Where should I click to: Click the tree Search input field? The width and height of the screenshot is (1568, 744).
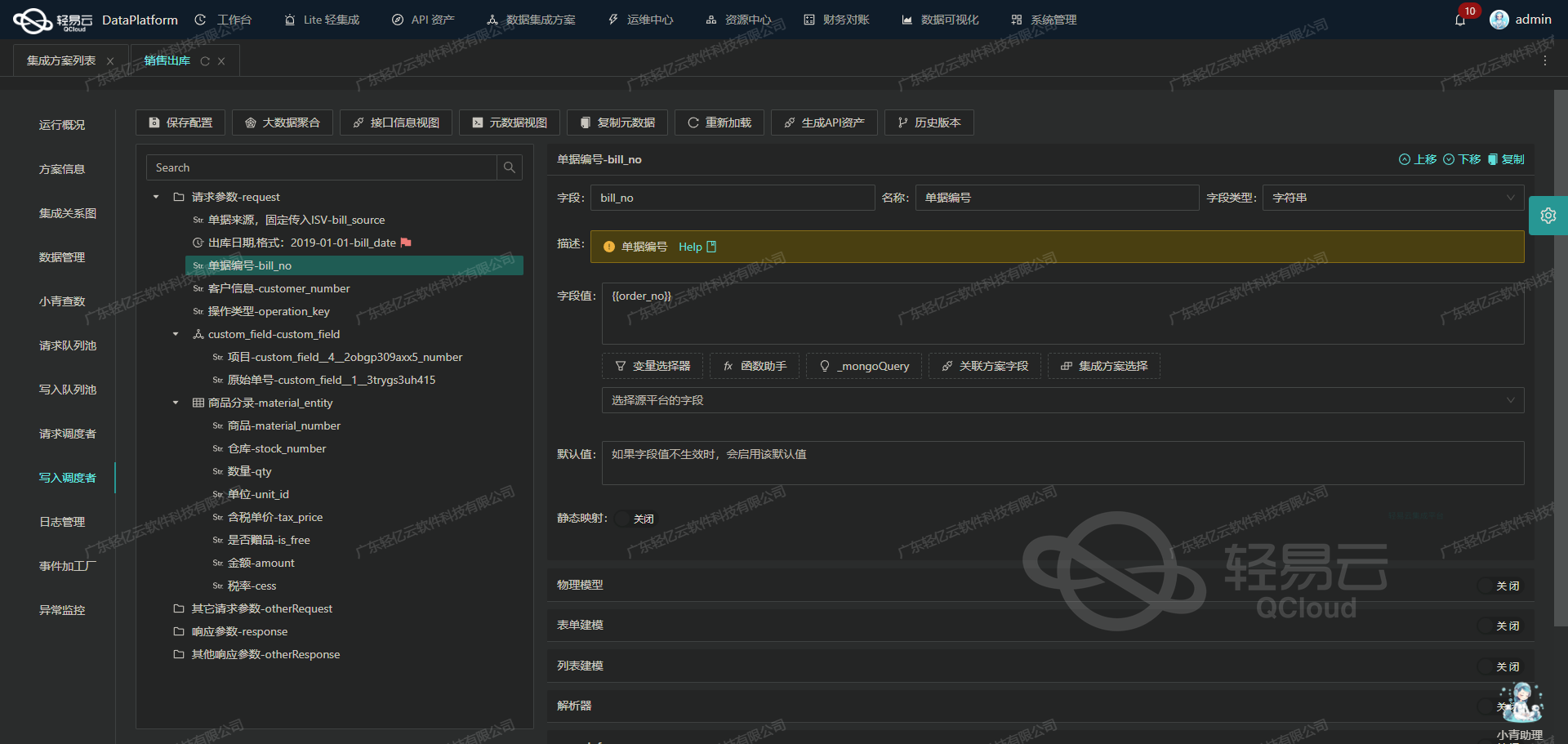point(322,167)
